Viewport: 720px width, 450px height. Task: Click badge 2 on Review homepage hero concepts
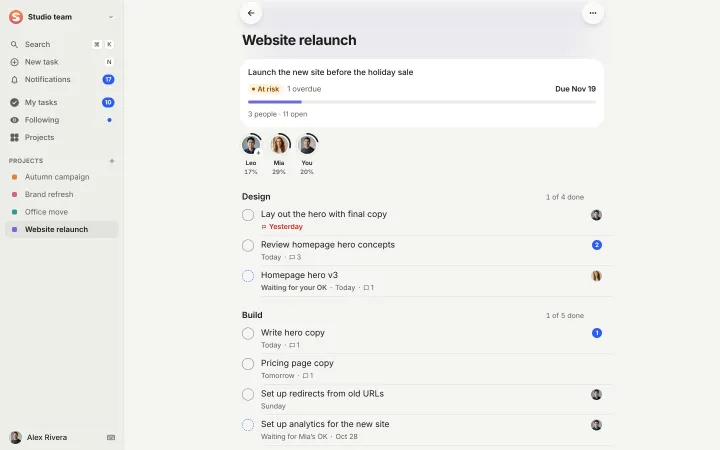(x=596, y=245)
